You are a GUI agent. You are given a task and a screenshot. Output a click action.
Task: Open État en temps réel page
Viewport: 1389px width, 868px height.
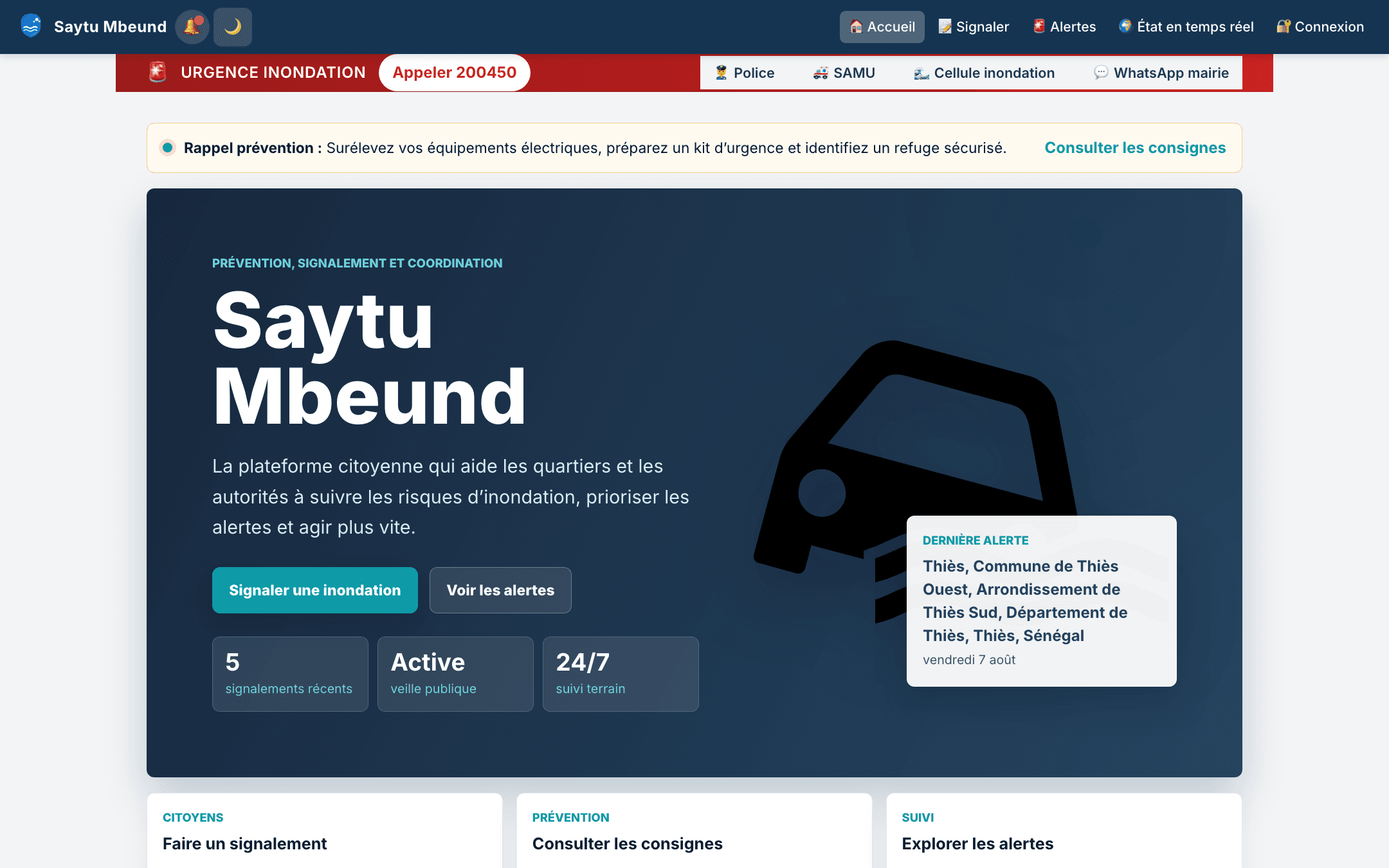pos(1186,26)
